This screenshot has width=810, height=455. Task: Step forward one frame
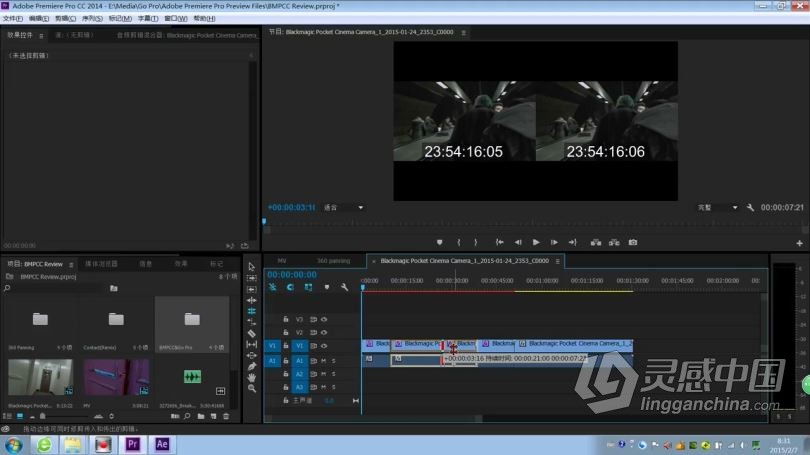(x=554, y=242)
